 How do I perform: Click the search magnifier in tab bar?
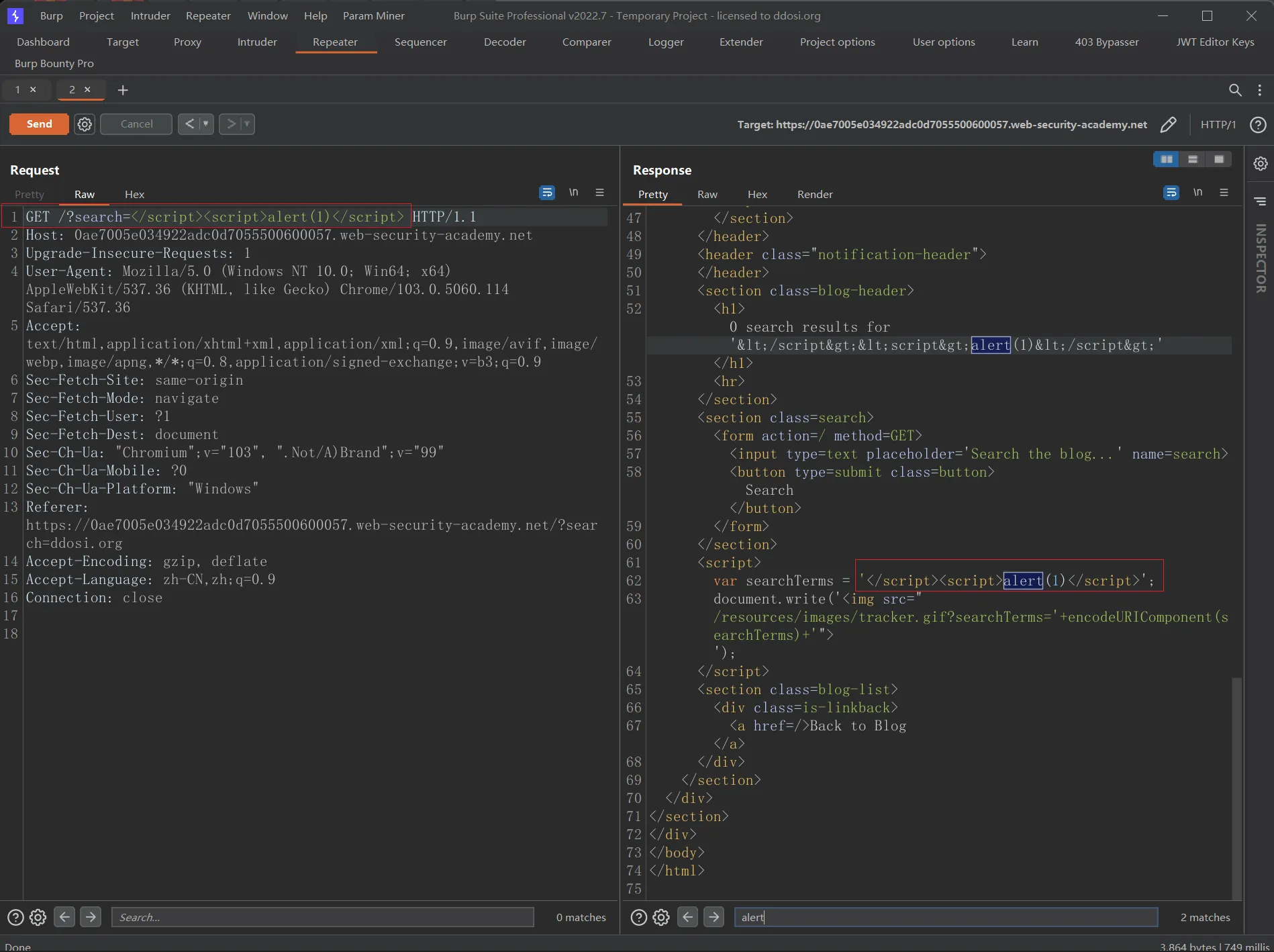[x=1235, y=90]
